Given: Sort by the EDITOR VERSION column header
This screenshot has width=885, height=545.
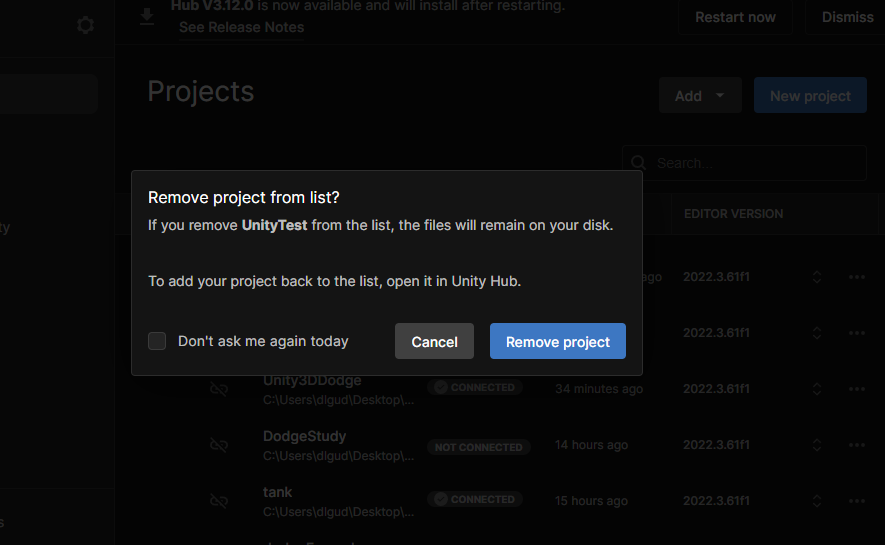Looking at the screenshot, I should pyautogui.click(x=733, y=214).
